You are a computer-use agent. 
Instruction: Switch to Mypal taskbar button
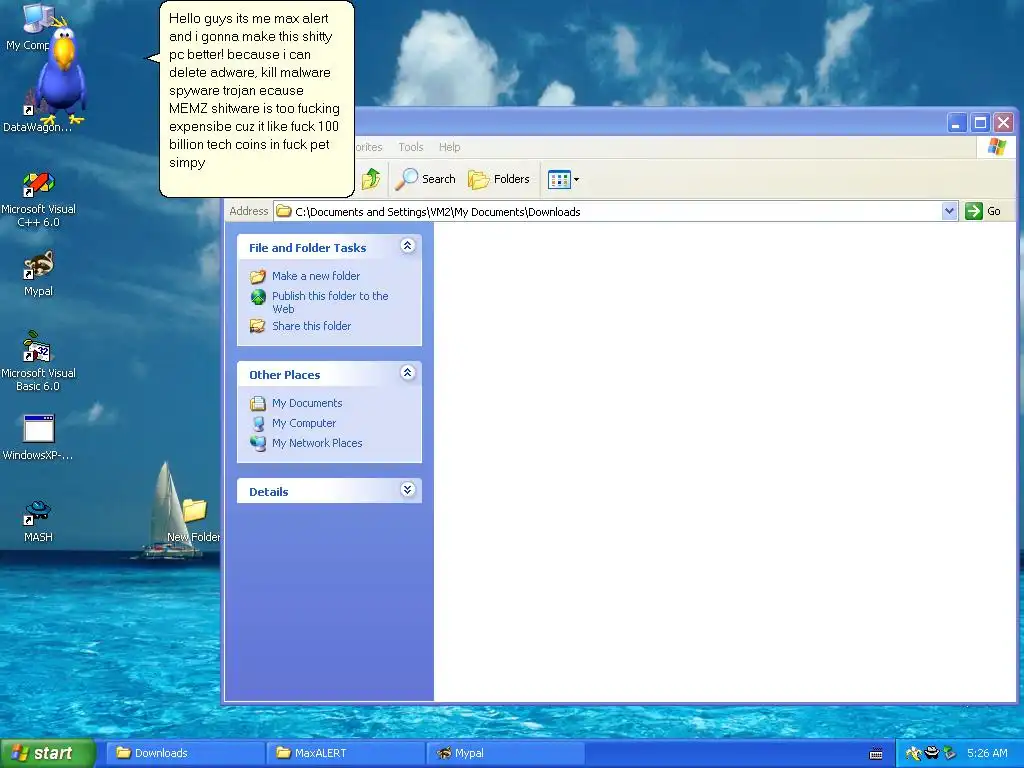coord(506,753)
